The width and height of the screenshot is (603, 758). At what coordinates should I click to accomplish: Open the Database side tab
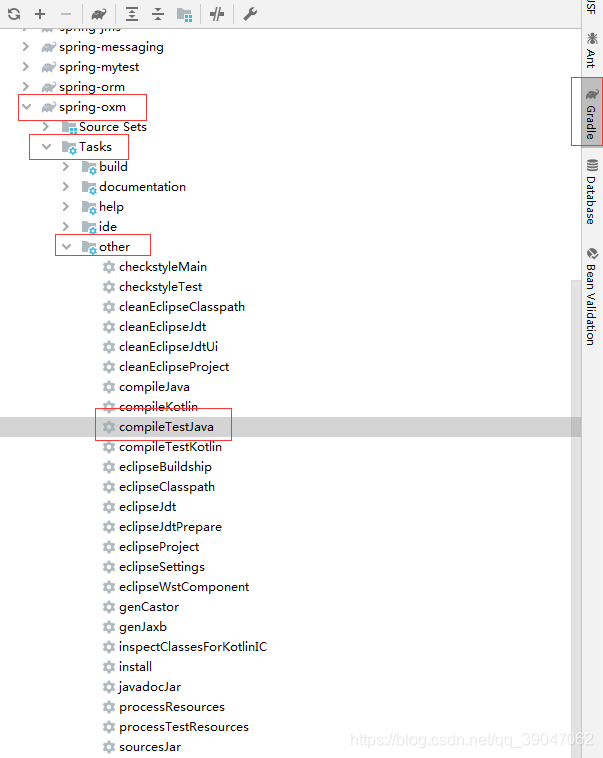click(591, 192)
